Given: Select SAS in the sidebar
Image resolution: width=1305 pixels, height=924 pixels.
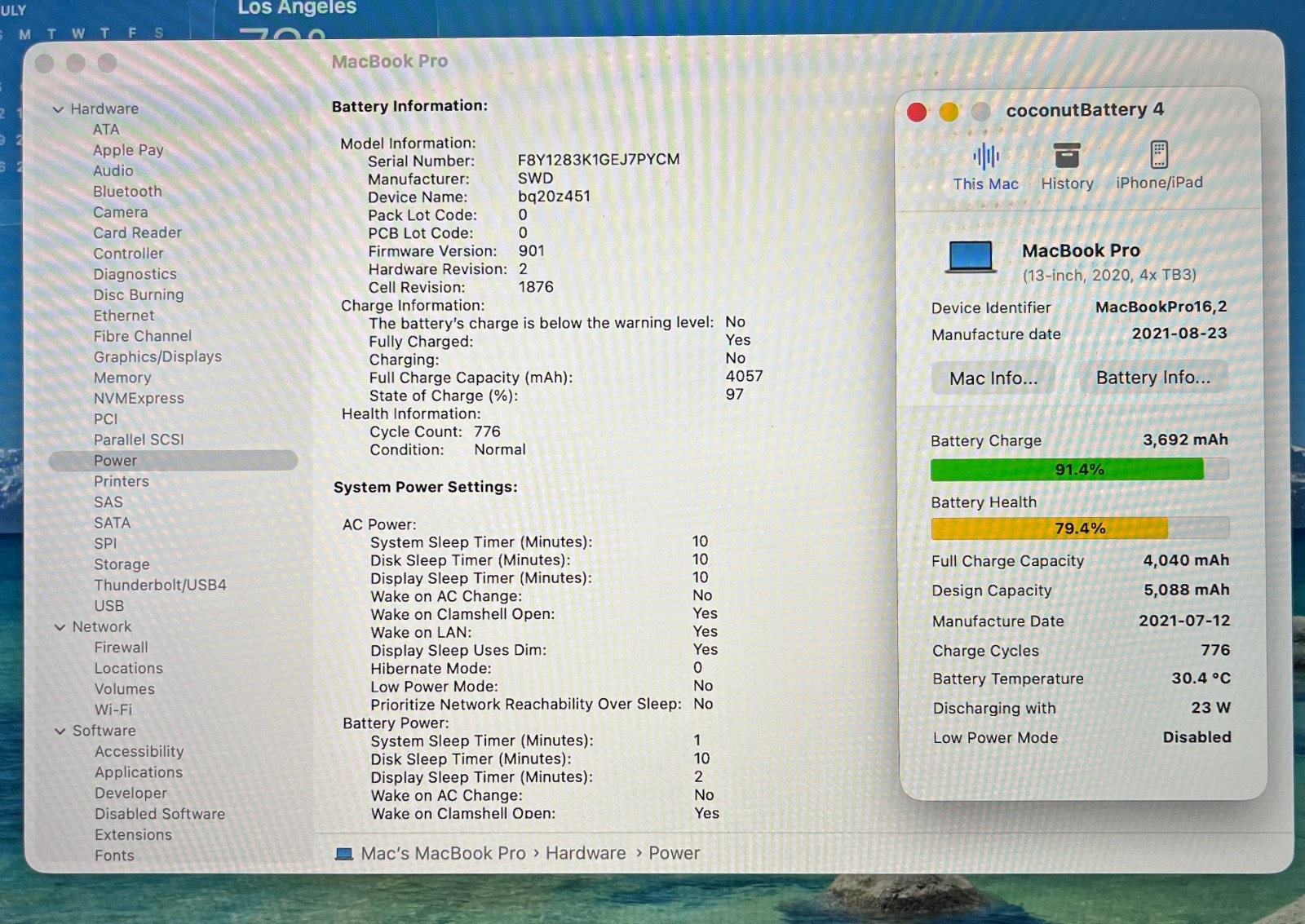Looking at the screenshot, I should (108, 502).
